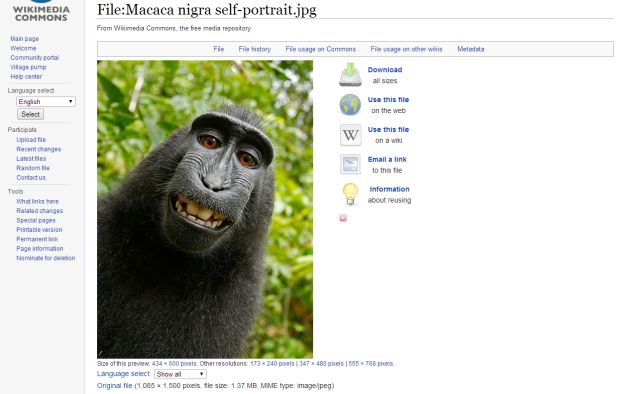Open the English language dropdown in sidebar
This screenshot has height=394, width=625.
[x=46, y=102]
